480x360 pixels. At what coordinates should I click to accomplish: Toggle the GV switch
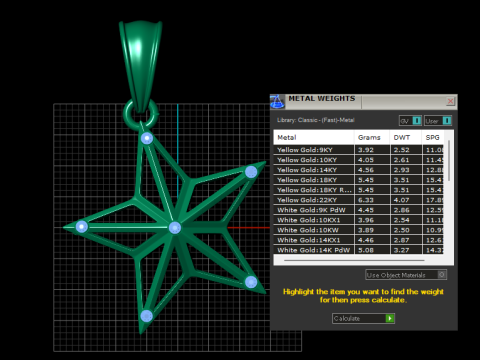[x=410, y=121]
